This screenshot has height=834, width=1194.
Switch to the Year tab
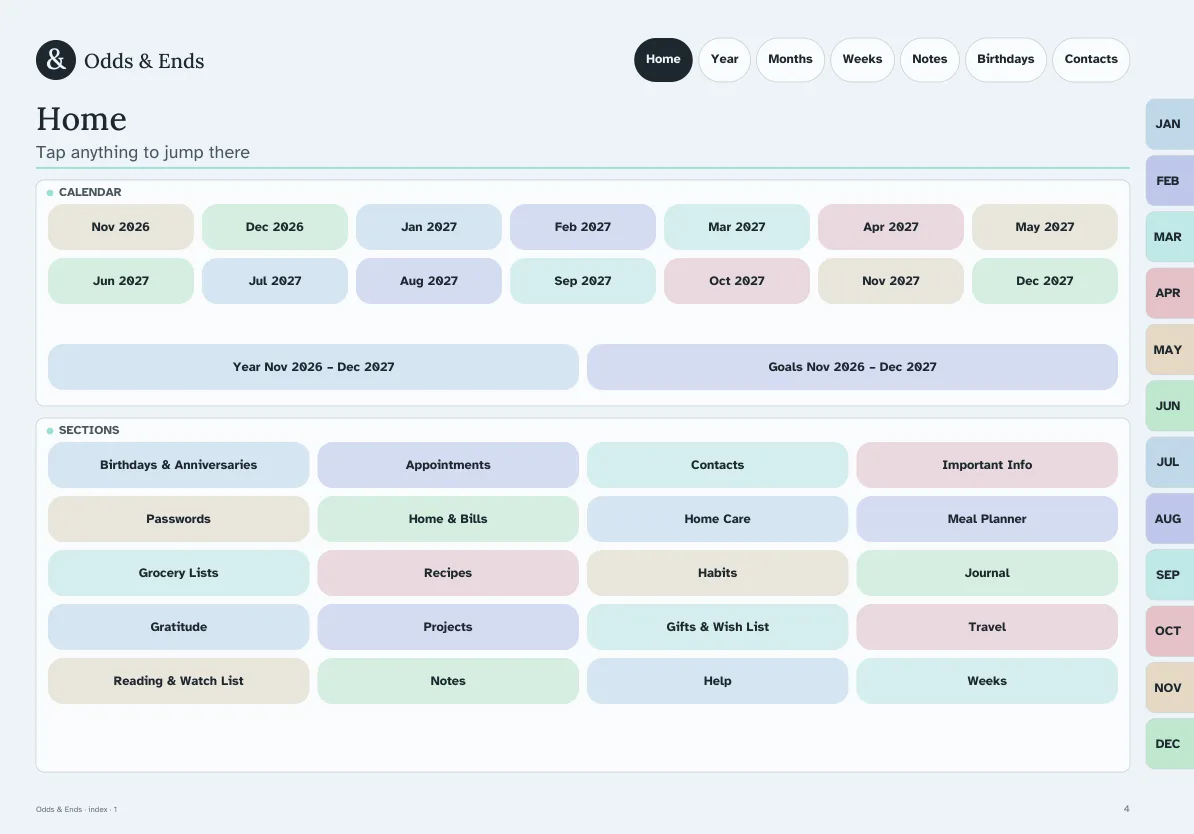tap(724, 59)
